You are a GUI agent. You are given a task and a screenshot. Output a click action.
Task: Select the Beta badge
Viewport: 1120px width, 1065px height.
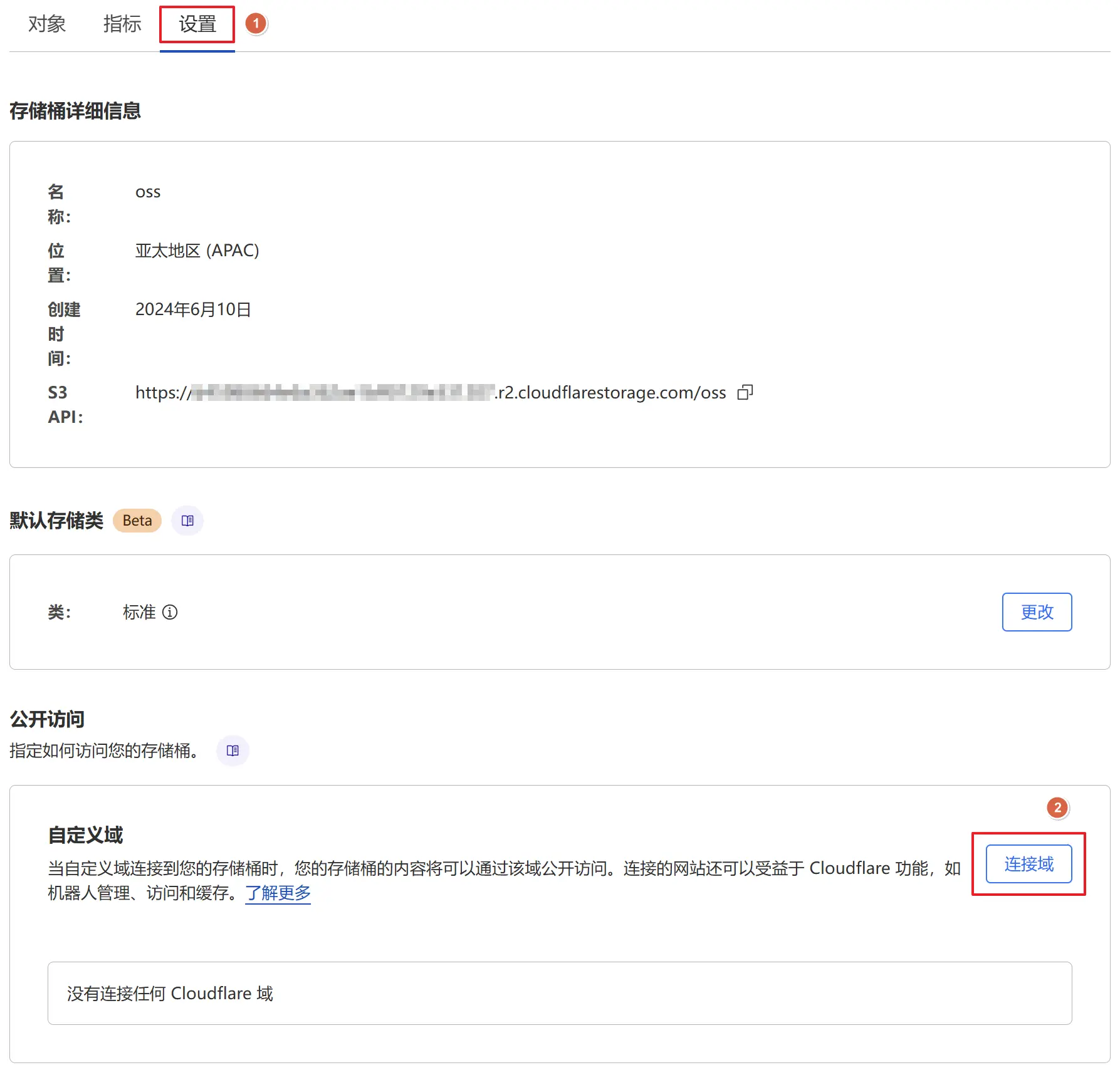pos(137,521)
